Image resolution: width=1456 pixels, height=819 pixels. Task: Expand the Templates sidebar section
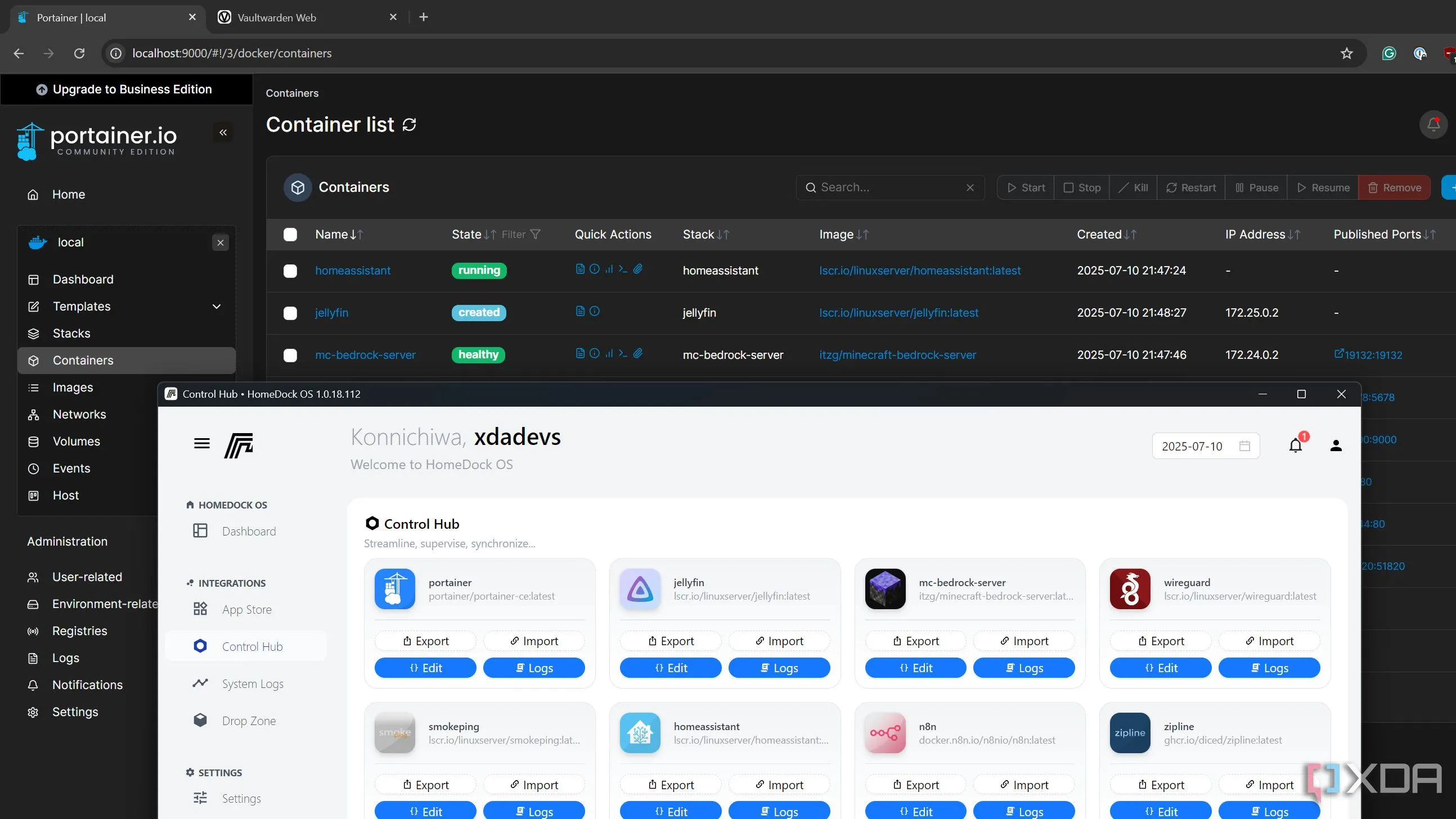216,307
